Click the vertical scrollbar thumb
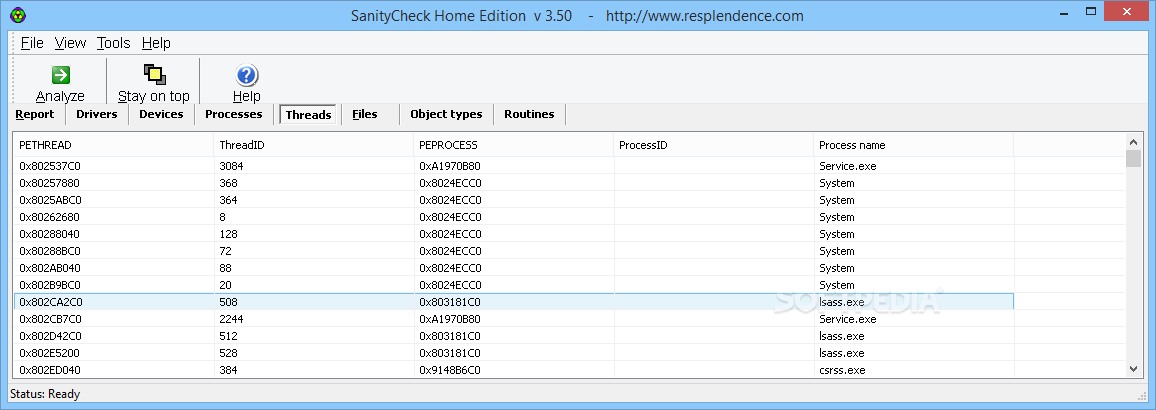 1133,159
